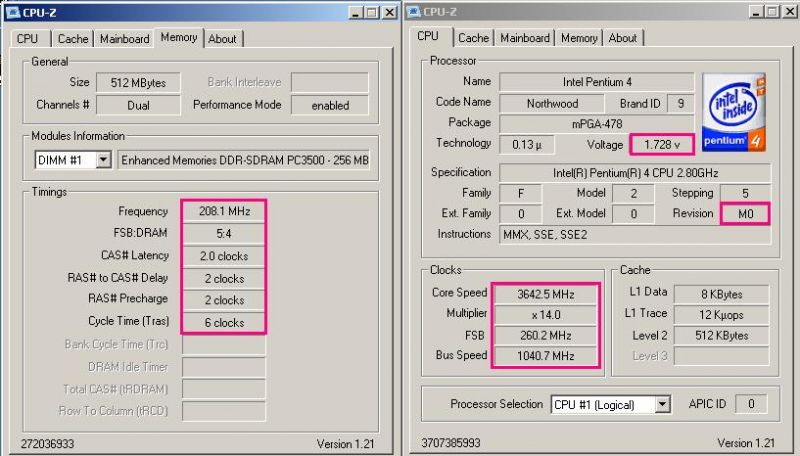
Task: Click the empty Bank Interleave field
Action: pos(330,83)
